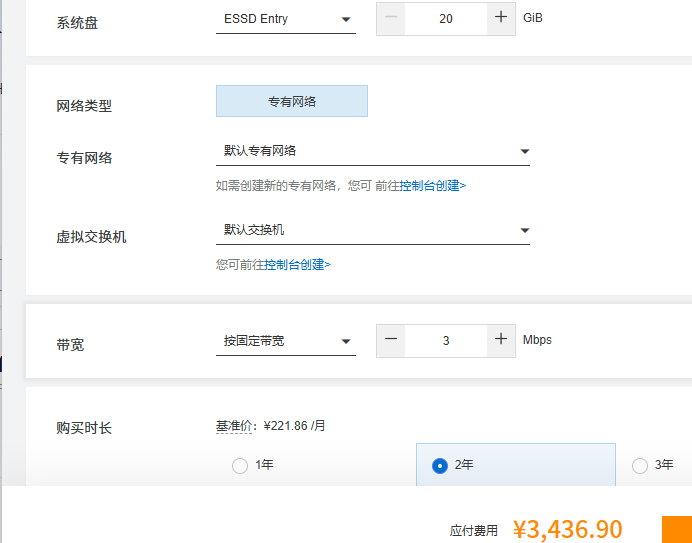Viewport: 692px width, 543px height.
Task: Expand the 默认交换机 dropdown
Action: pyautogui.click(x=373, y=230)
